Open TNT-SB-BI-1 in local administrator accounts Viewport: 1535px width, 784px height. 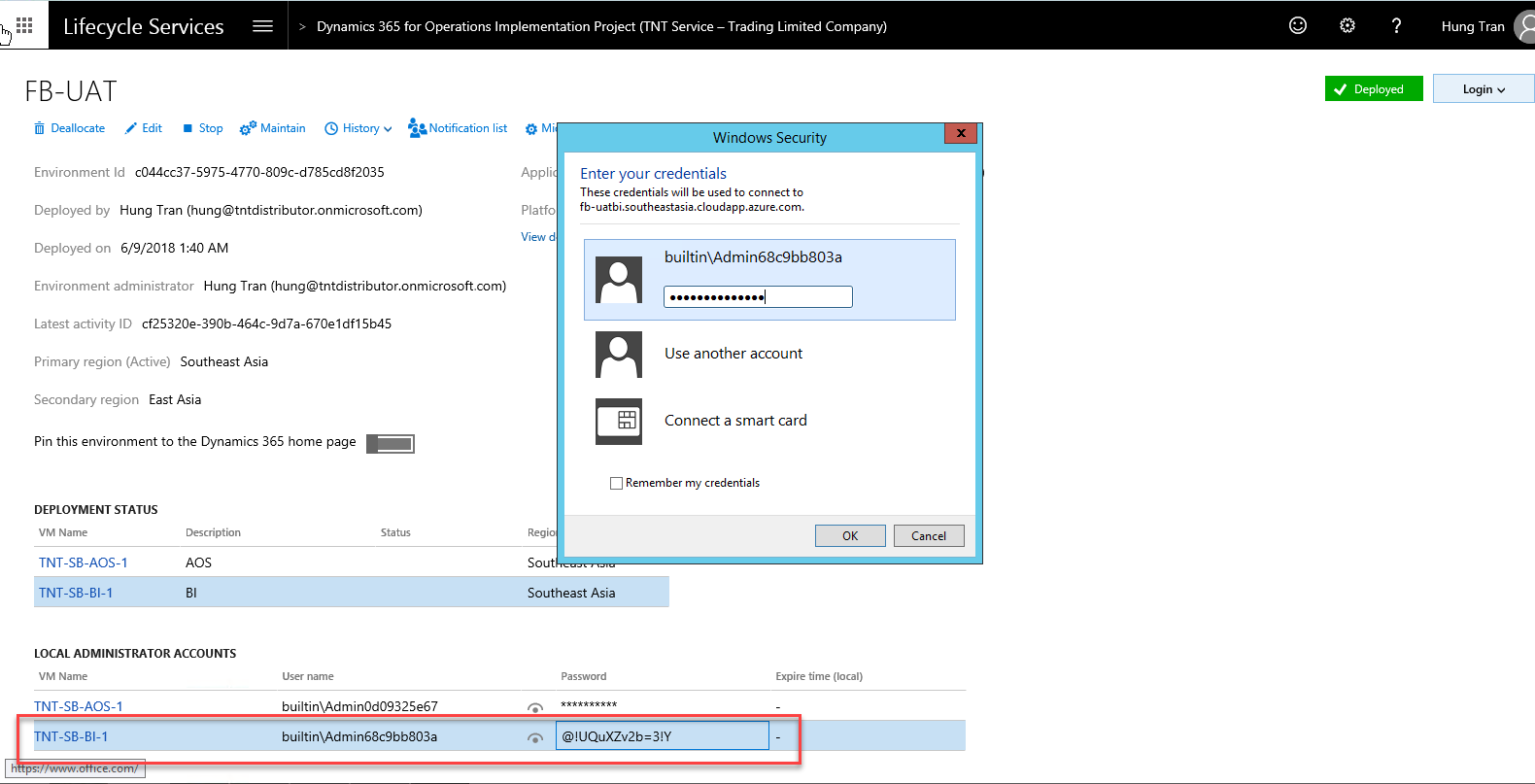tap(71, 736)
